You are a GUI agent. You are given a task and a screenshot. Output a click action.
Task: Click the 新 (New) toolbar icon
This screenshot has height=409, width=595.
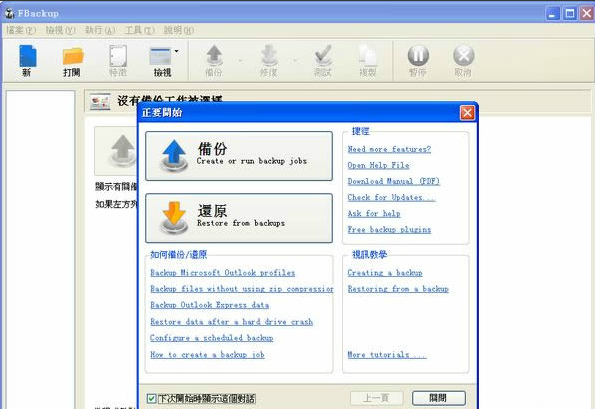click(x=28, y=56)
